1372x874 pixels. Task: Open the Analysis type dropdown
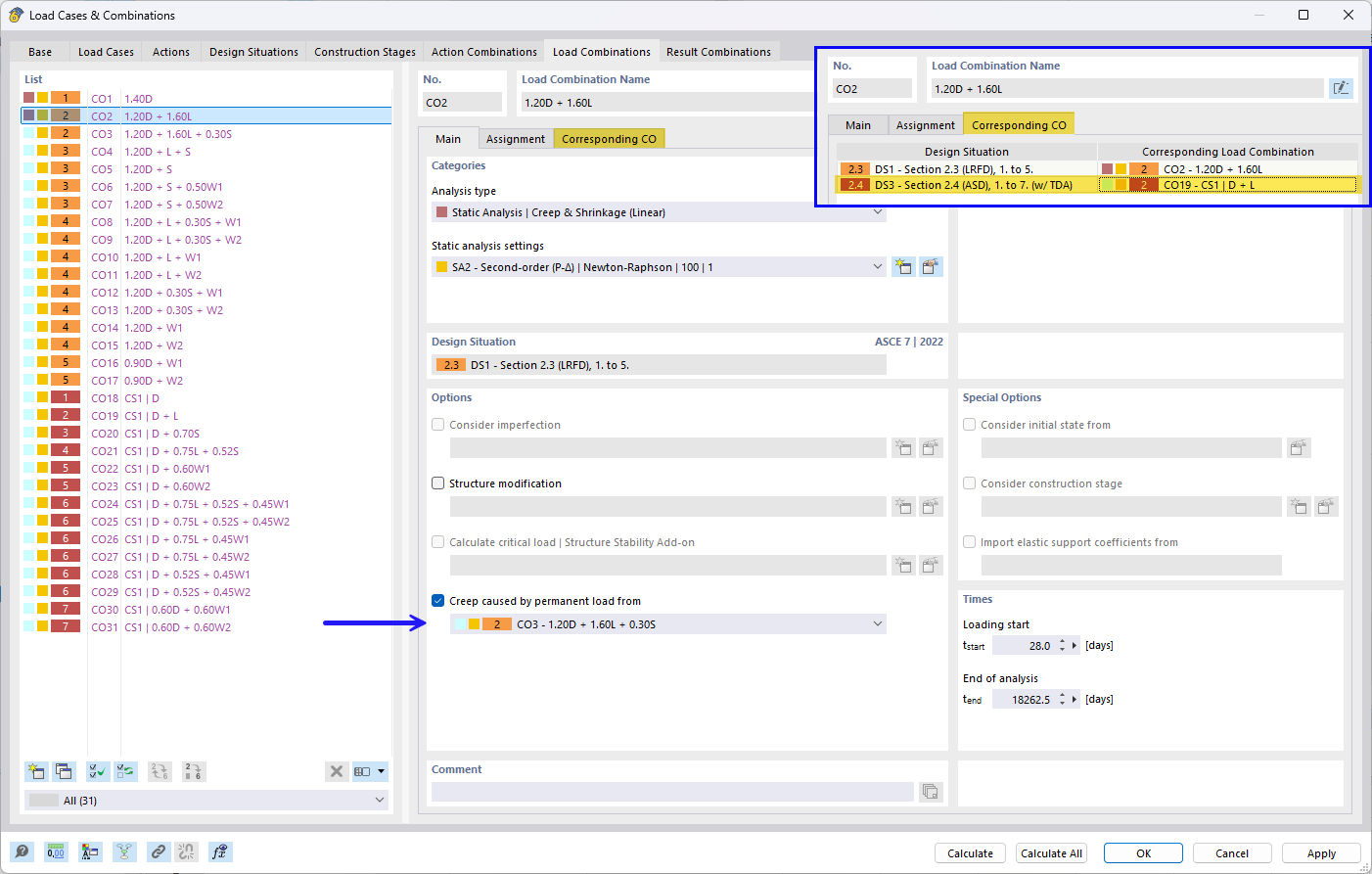pos(877,212)
